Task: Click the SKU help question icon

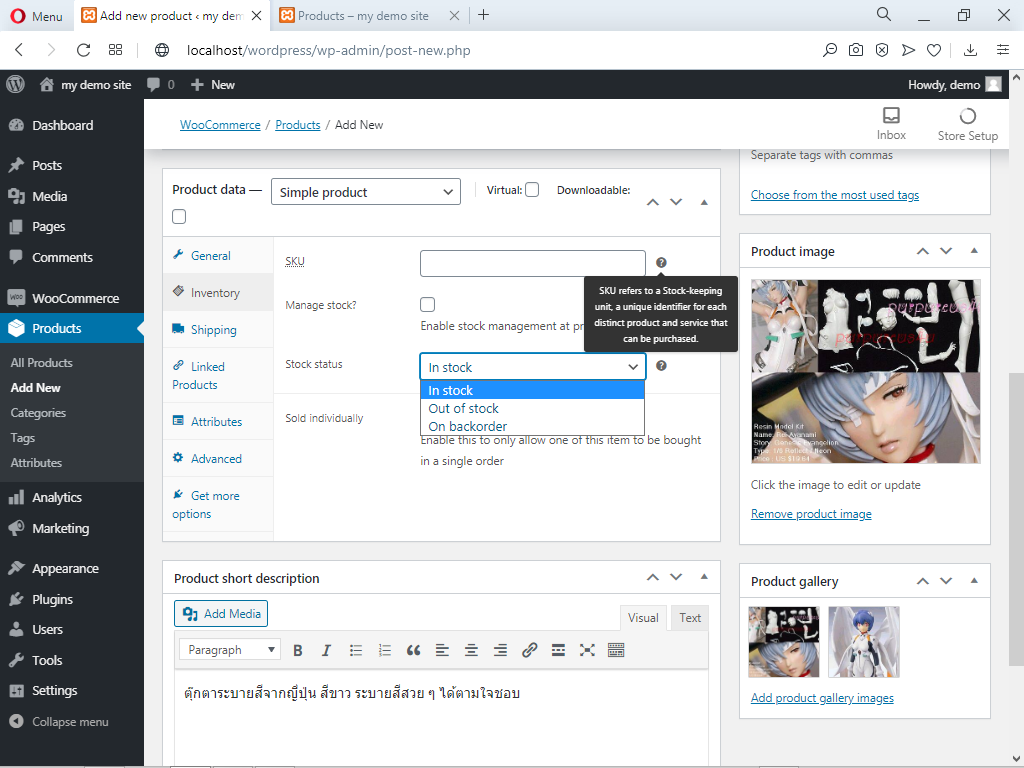Action: (661, 263)
